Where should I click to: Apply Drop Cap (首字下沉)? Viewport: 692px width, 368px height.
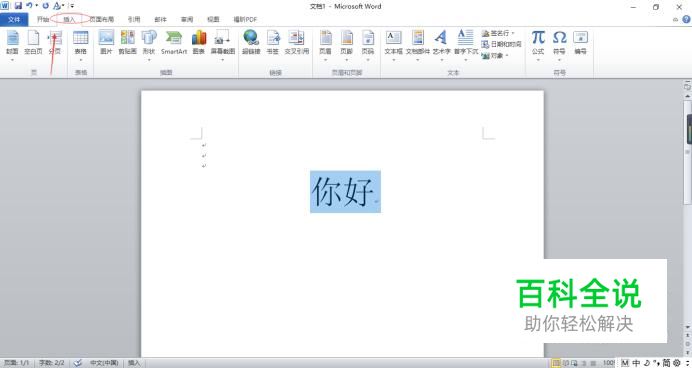[x=466, y=43]
